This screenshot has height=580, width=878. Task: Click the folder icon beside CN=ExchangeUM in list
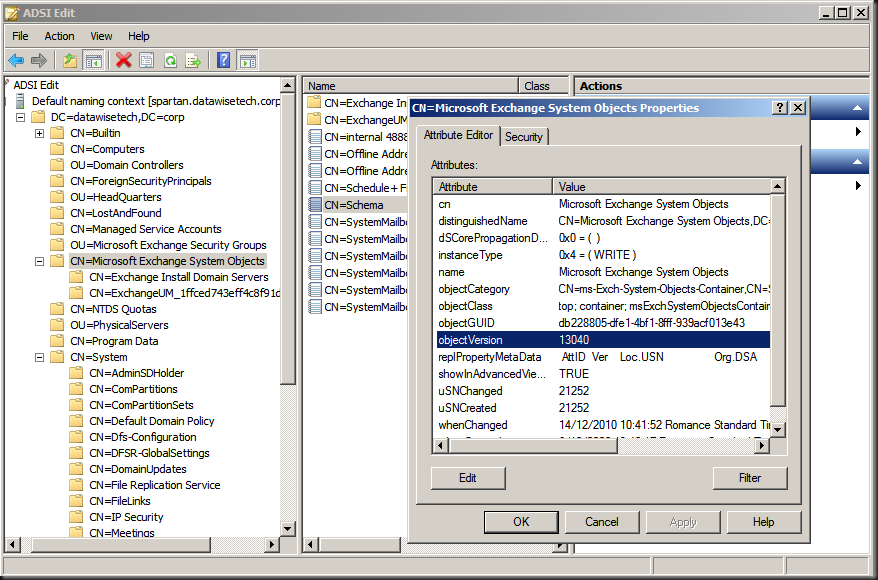tap(315, 120)
